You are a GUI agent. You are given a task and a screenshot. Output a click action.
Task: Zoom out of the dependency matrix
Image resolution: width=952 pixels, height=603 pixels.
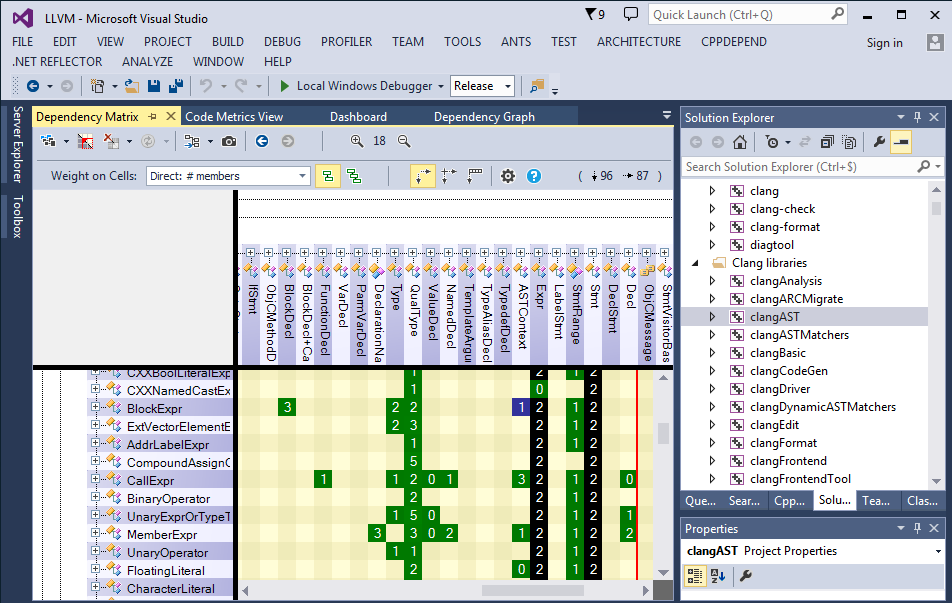(x=404, y=141)
